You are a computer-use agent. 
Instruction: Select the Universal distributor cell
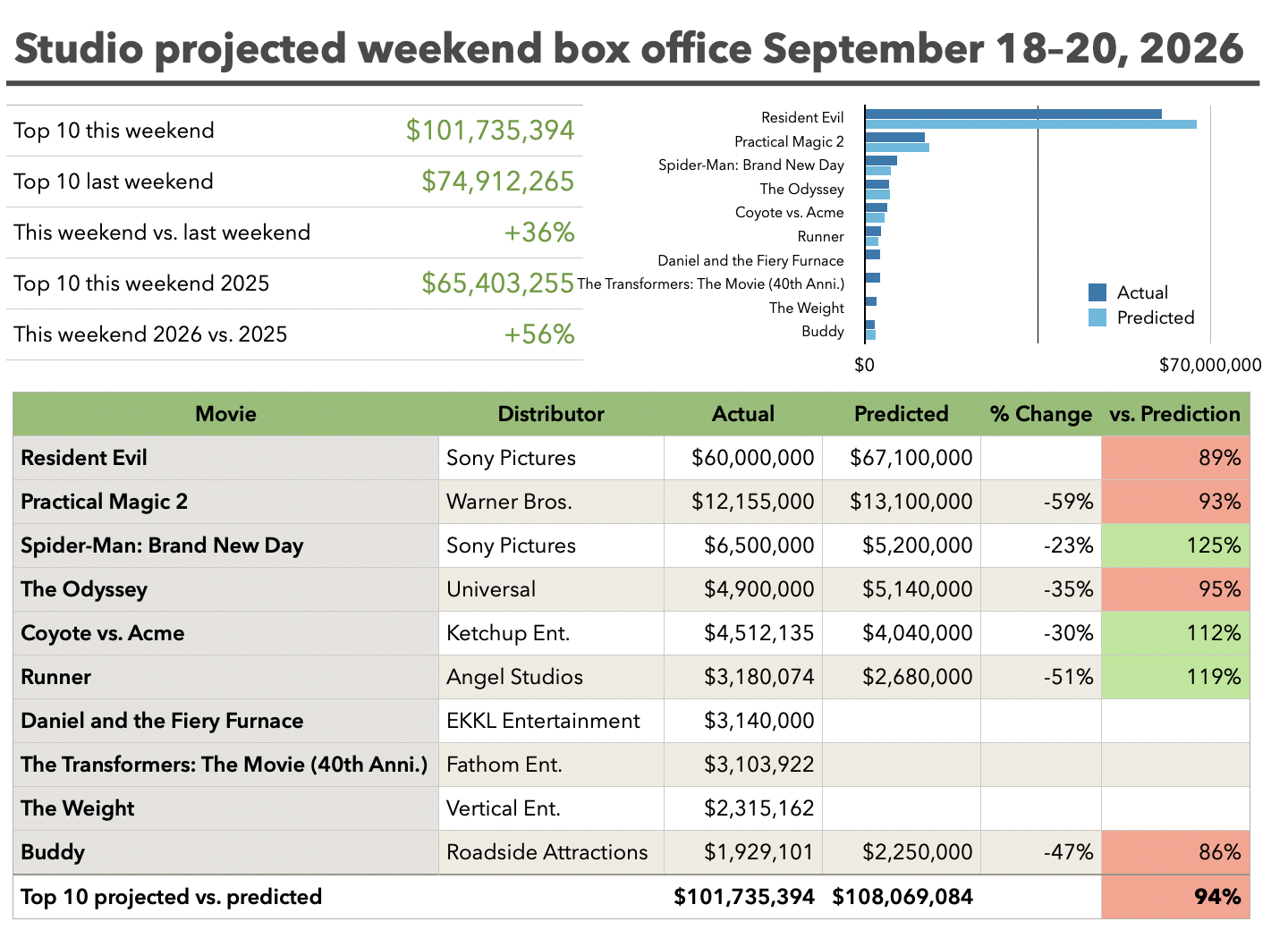(x=551, y=589)
